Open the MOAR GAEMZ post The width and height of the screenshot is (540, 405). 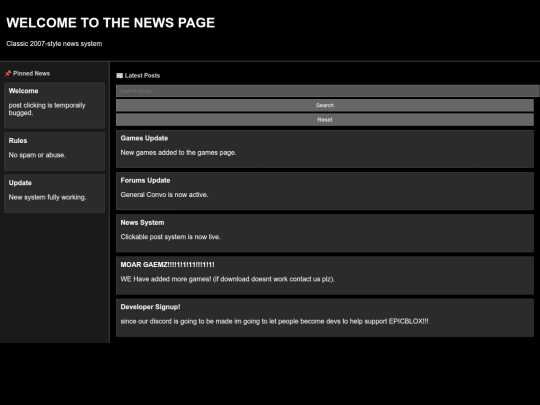(x=325, y=276)
